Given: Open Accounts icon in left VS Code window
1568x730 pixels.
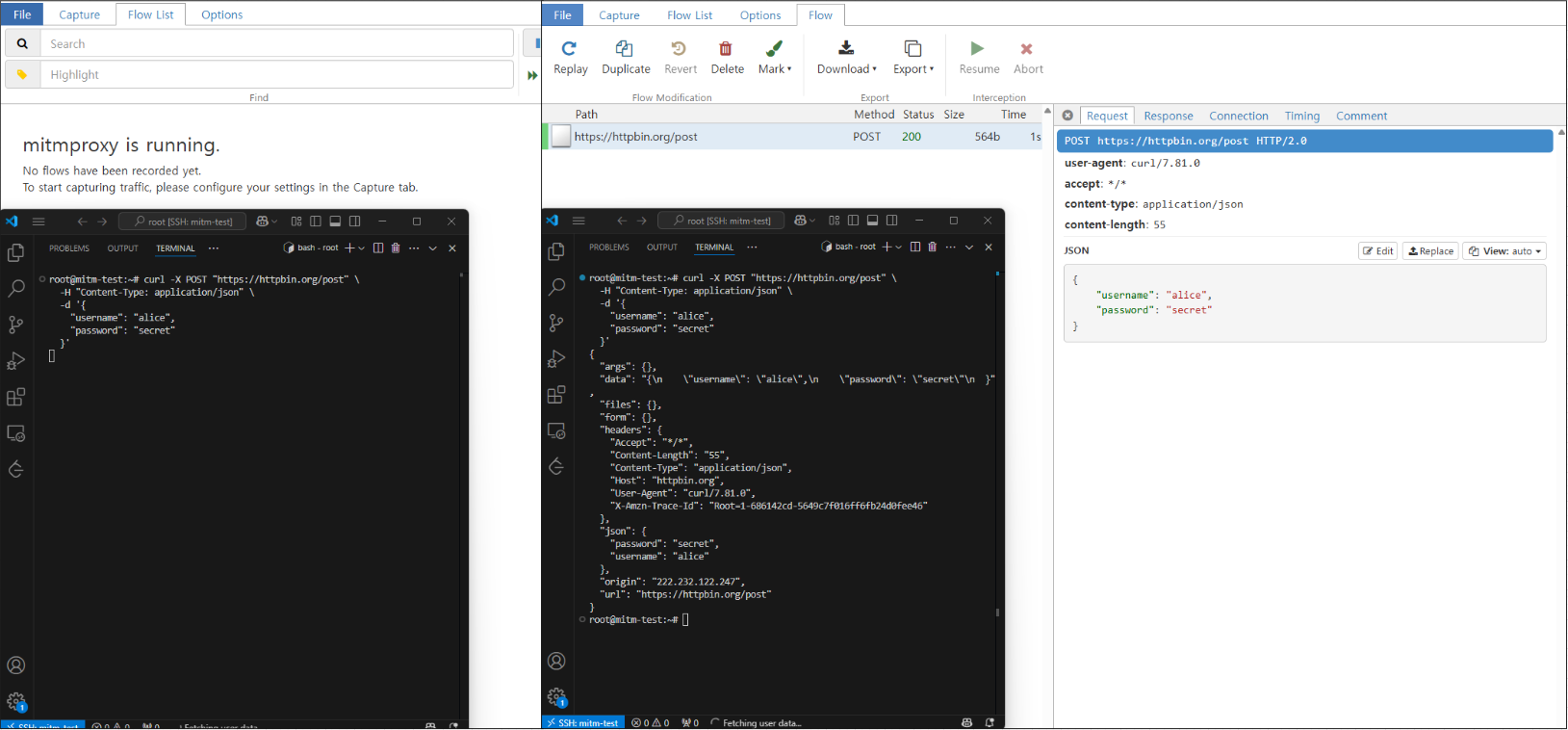Looking at the screenshot, I should [15, 665].
